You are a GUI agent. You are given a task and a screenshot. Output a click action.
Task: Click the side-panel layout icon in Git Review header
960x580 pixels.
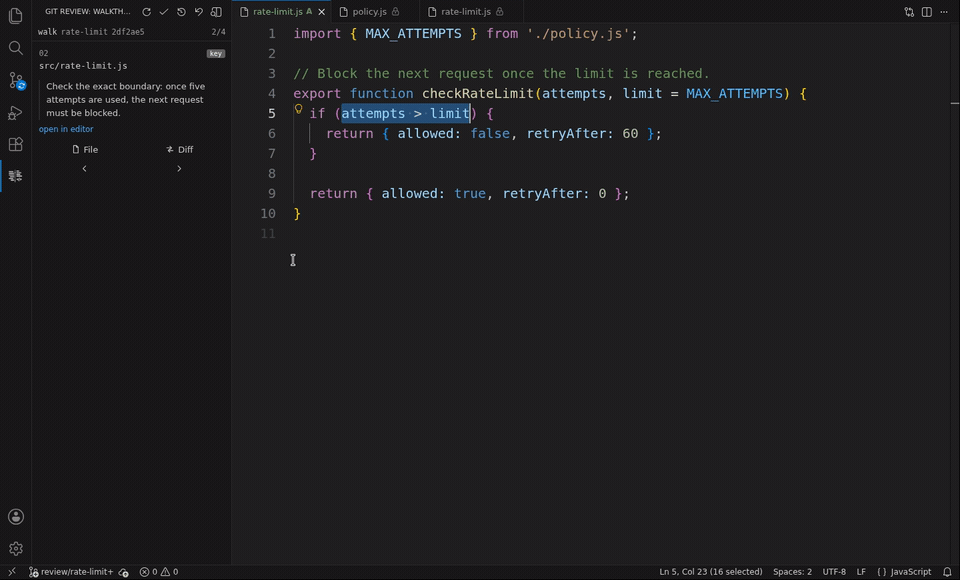[216, 12]
